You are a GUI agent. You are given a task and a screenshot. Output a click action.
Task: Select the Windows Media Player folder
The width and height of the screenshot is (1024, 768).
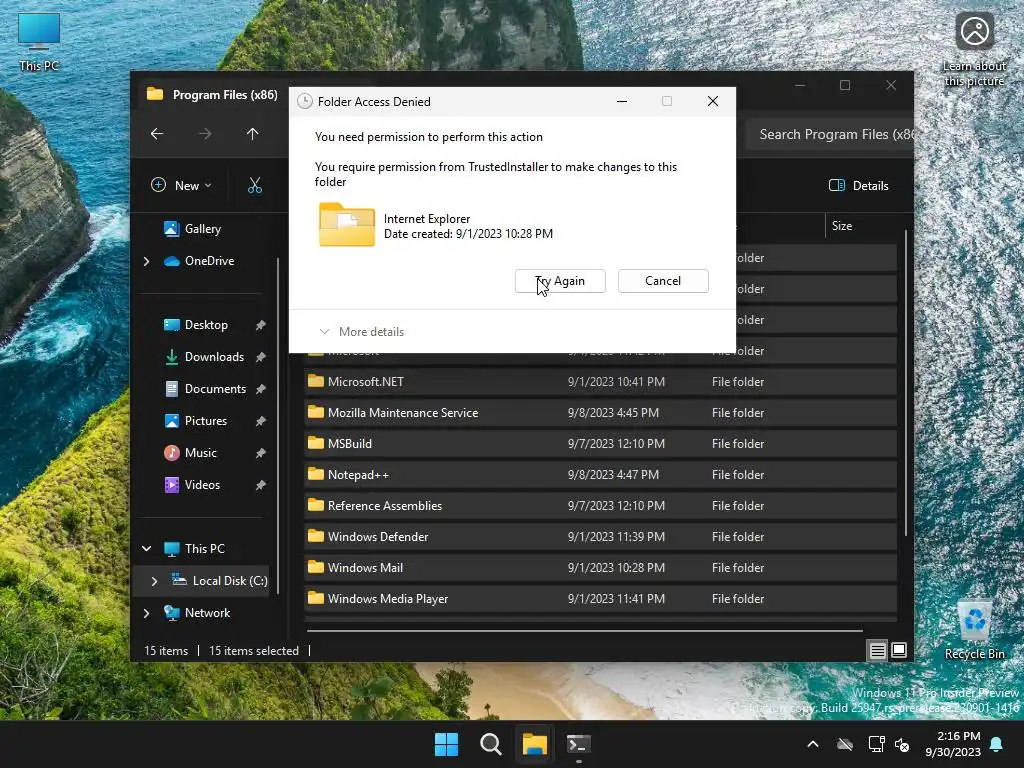pos(600,599)
